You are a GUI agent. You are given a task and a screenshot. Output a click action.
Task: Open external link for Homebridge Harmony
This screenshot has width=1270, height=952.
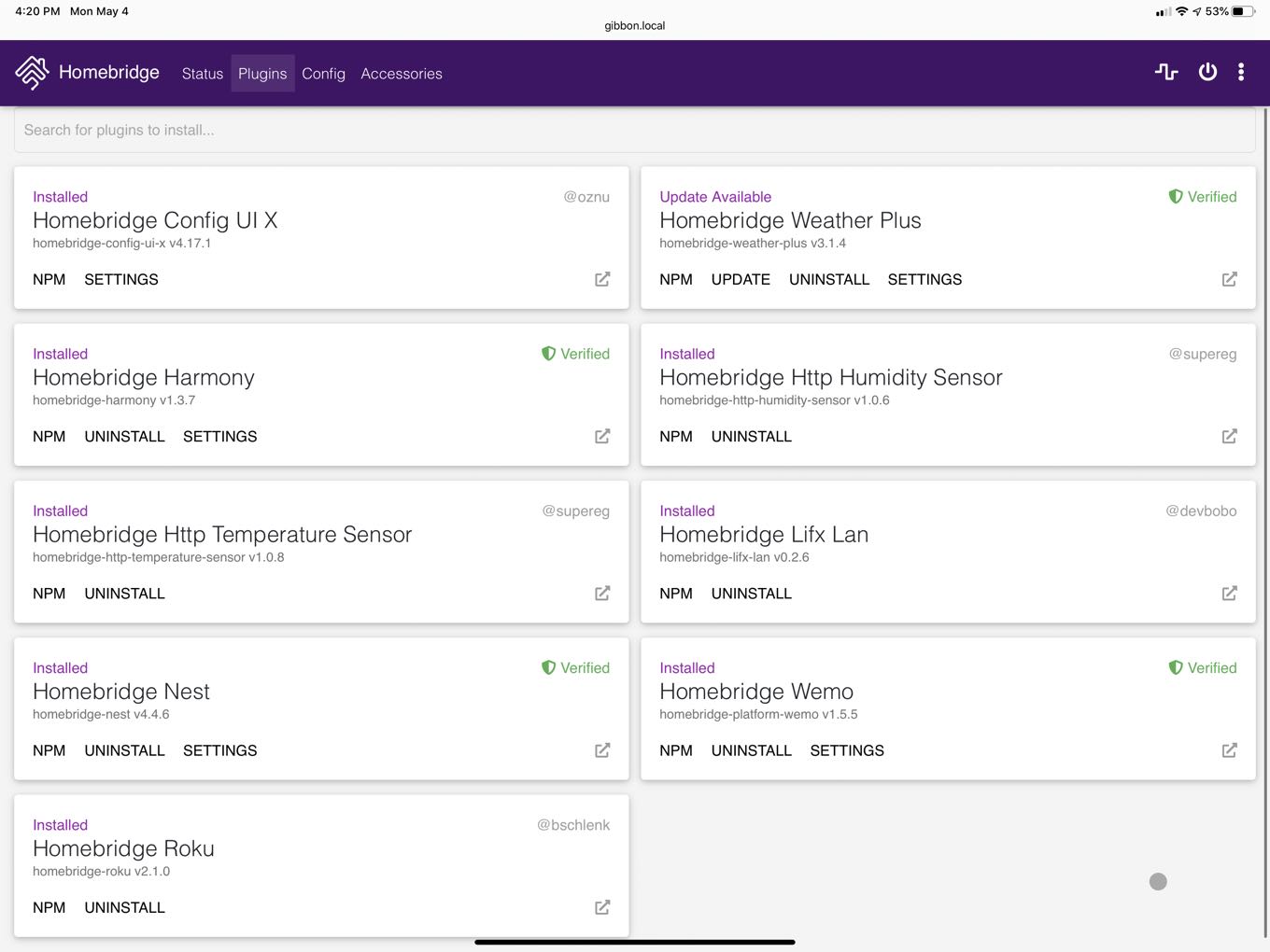[x=603, y=436]
